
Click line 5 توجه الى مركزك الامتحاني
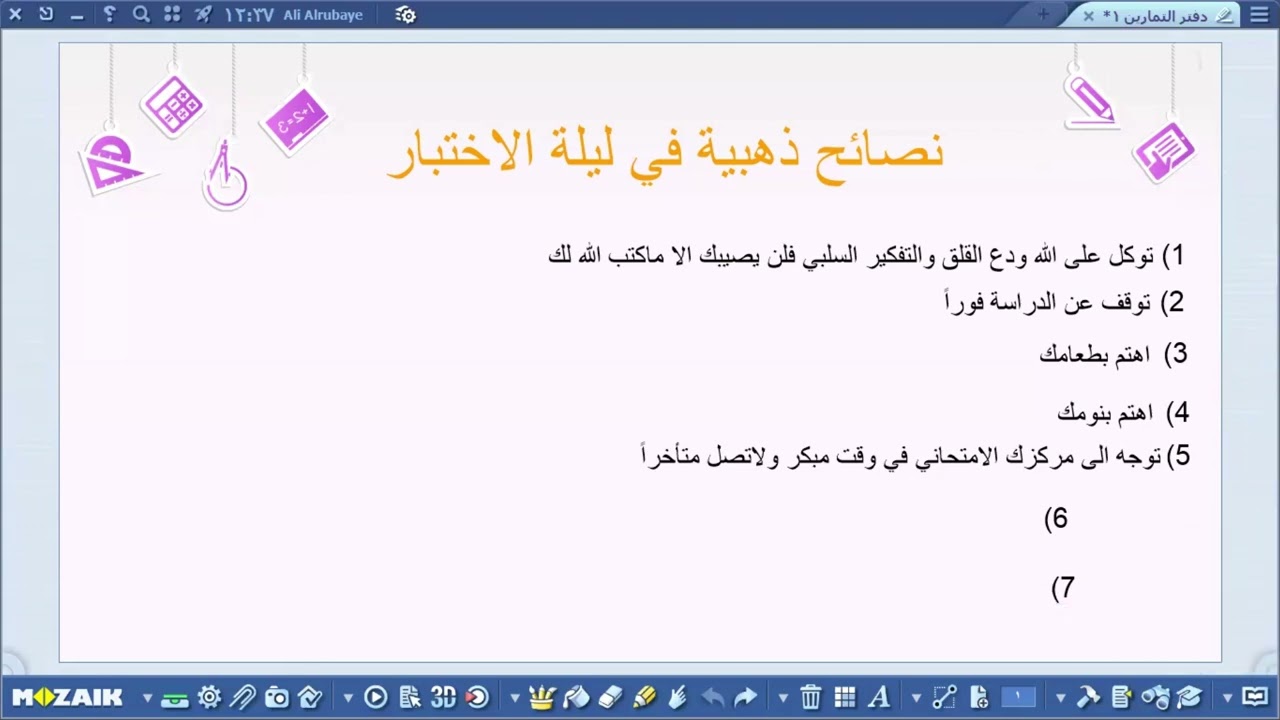tap(915, 457)
